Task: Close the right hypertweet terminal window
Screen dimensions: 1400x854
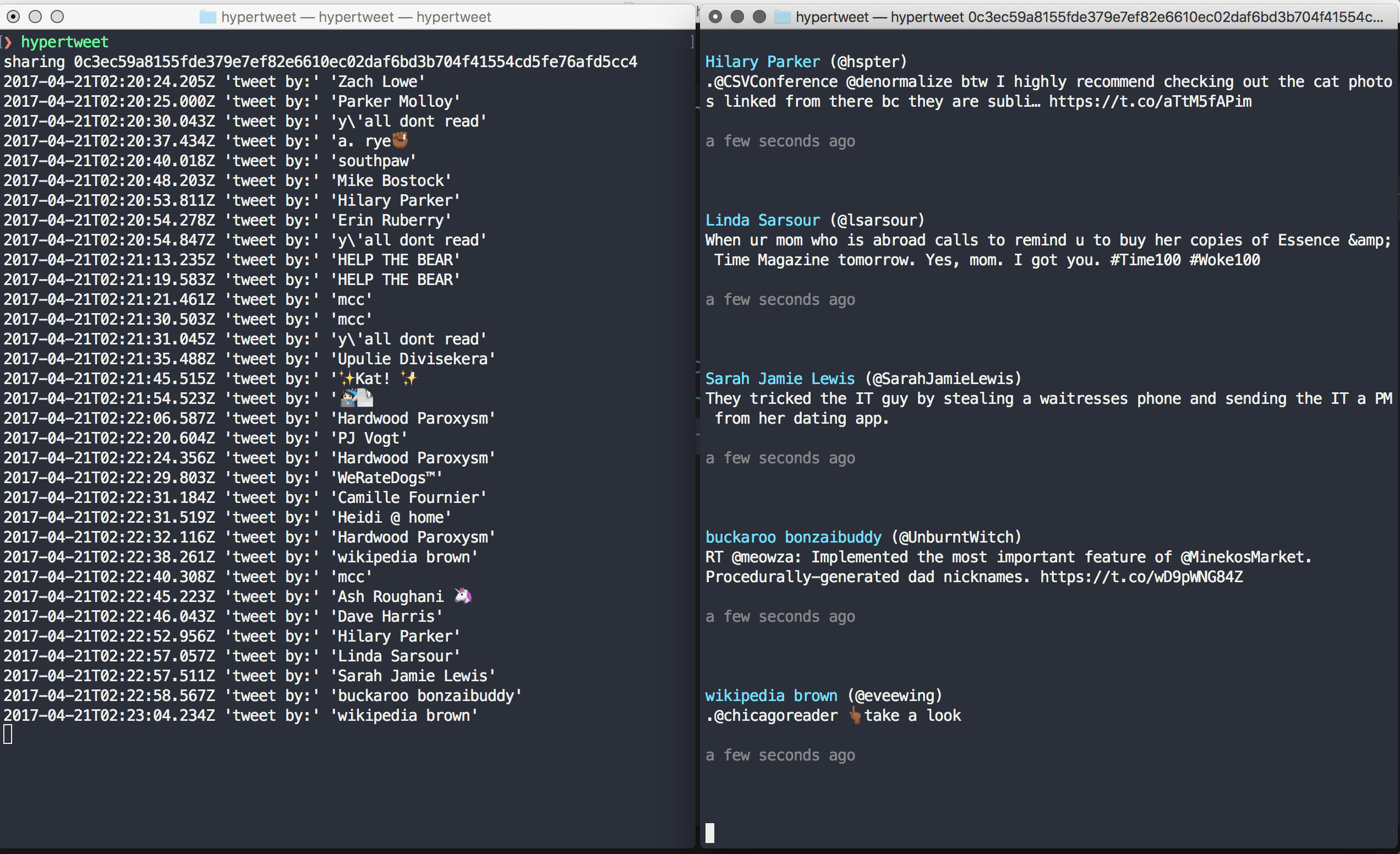Action: (715, 17)
